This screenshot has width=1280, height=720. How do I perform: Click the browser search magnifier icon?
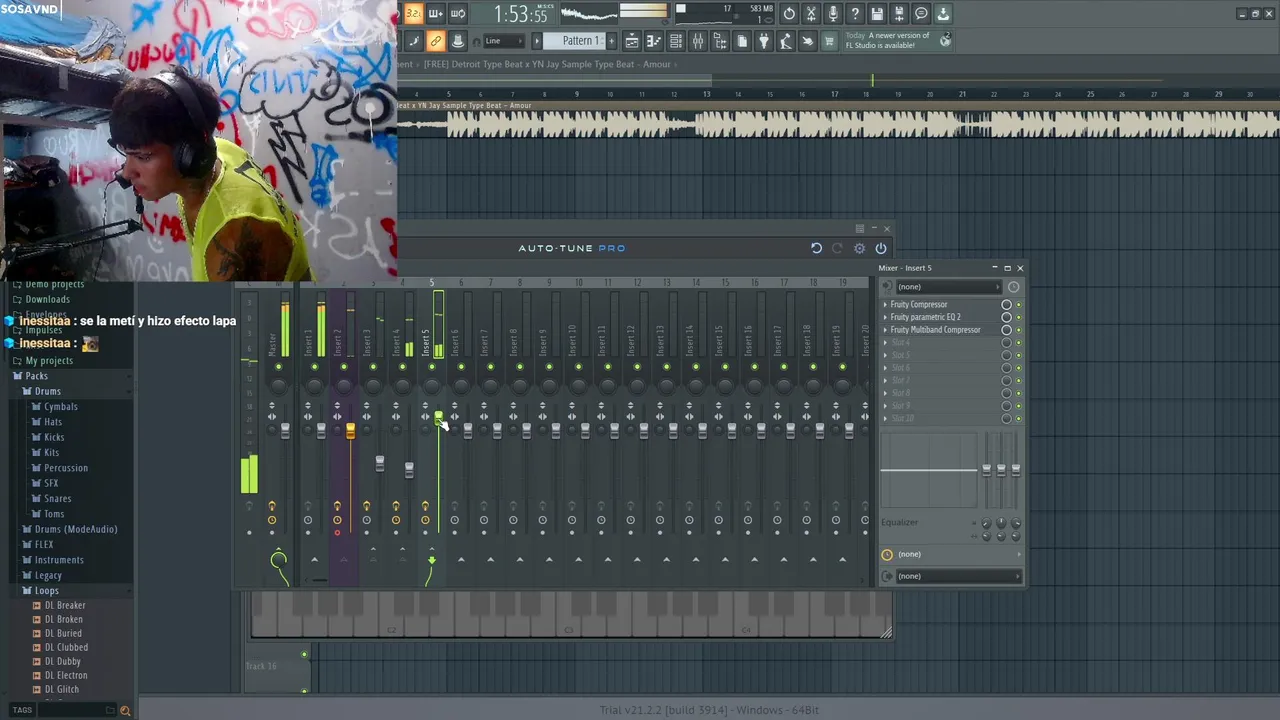click(125, 710)
